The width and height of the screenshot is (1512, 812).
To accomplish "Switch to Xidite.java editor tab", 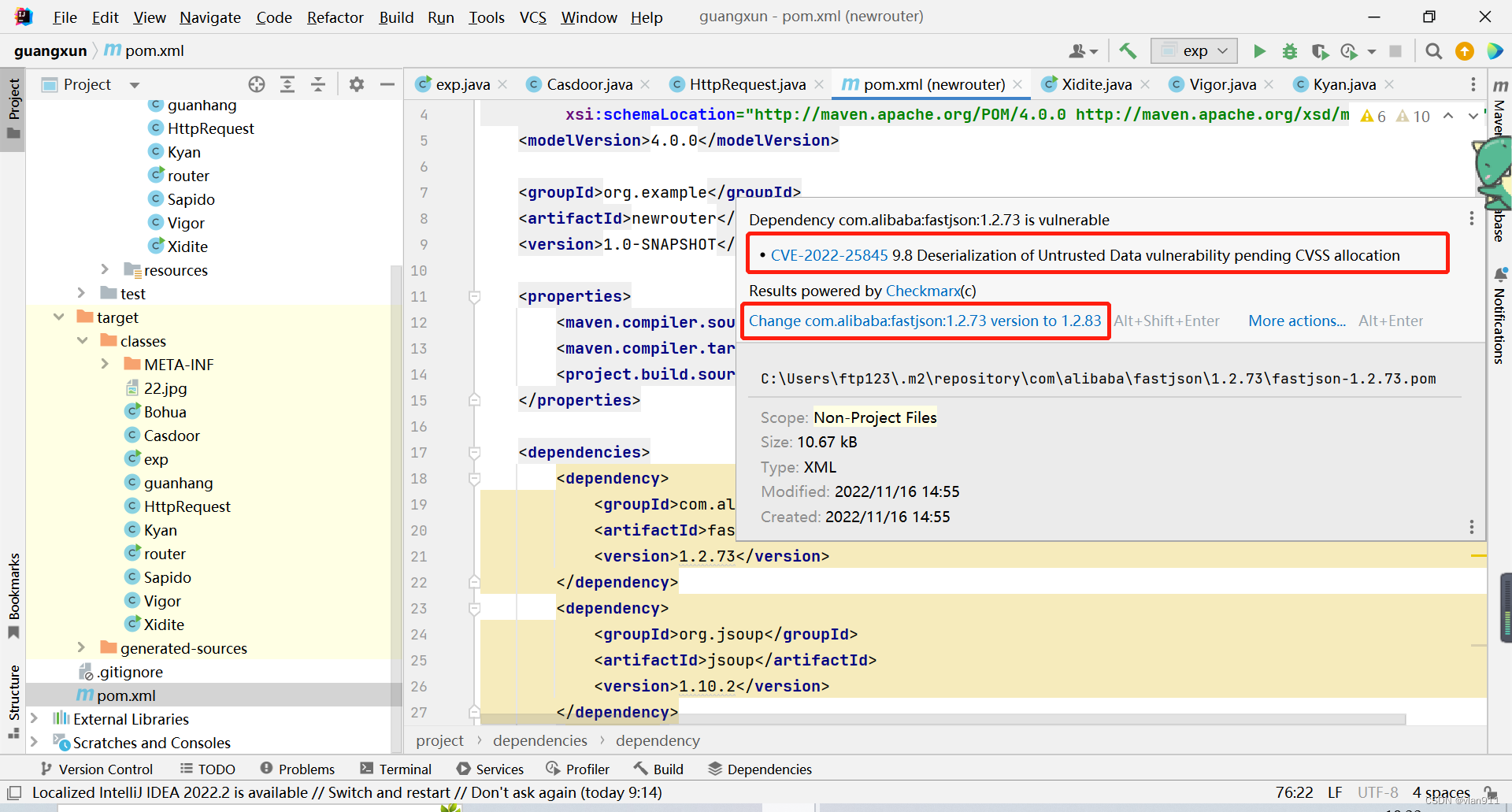I will point(1095,84).
